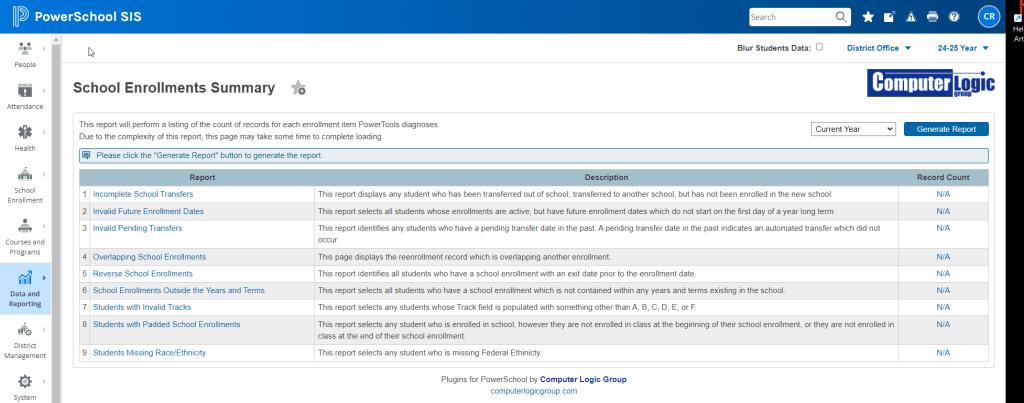1024x403 pixels.
Task: Open the Invalid Pending Transfers report
Action: click(x=137, y=229)
